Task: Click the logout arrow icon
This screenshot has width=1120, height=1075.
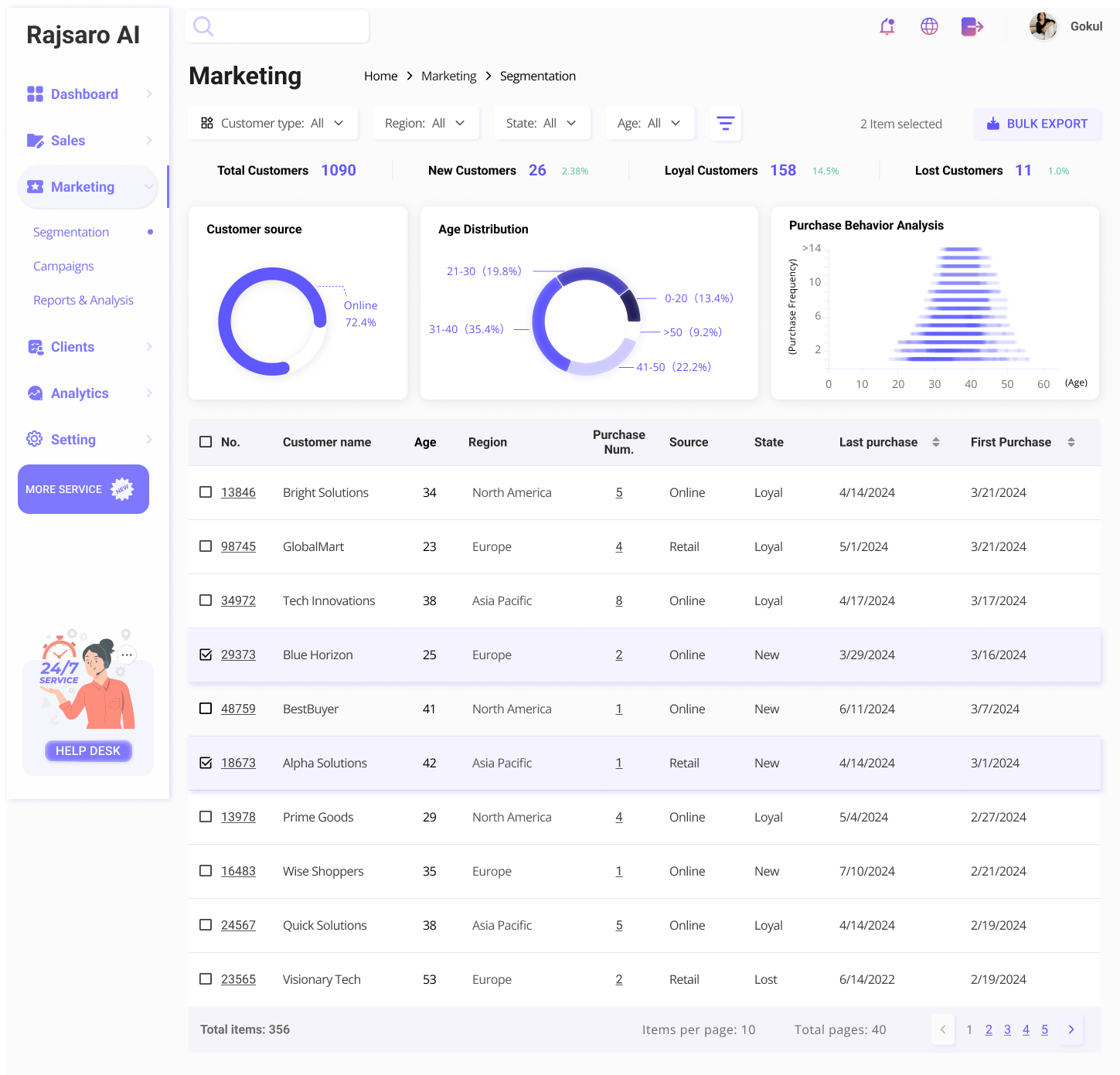Action: coord(972,27)
